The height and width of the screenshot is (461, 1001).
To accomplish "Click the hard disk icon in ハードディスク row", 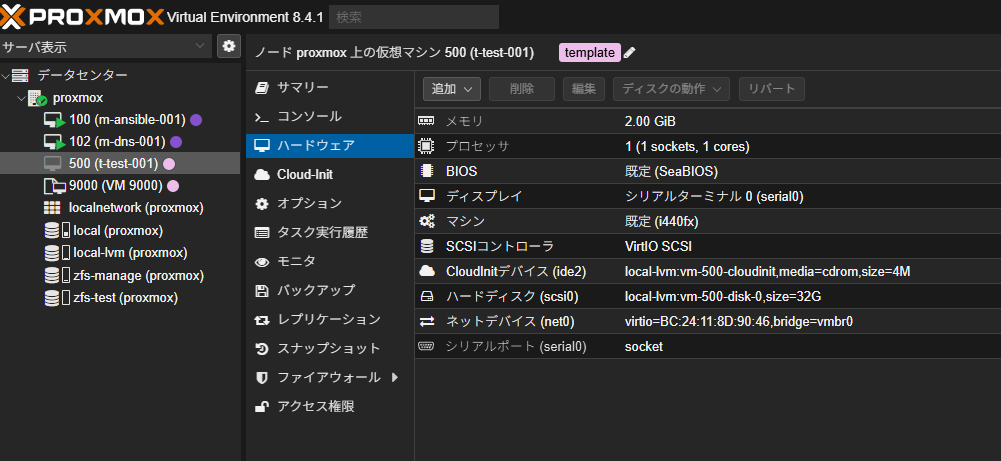I will click(x=426, y=296).
